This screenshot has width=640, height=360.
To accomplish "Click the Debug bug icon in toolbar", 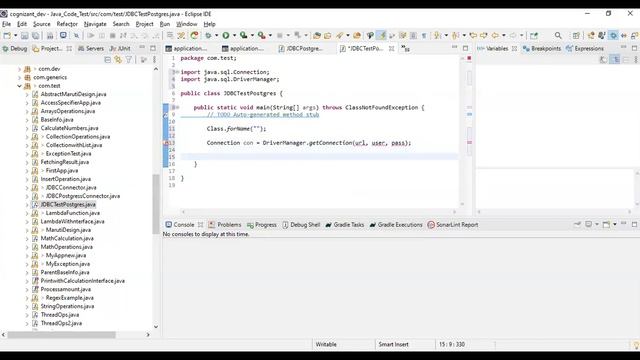I will pyautogui.click(x=208, y=36).
